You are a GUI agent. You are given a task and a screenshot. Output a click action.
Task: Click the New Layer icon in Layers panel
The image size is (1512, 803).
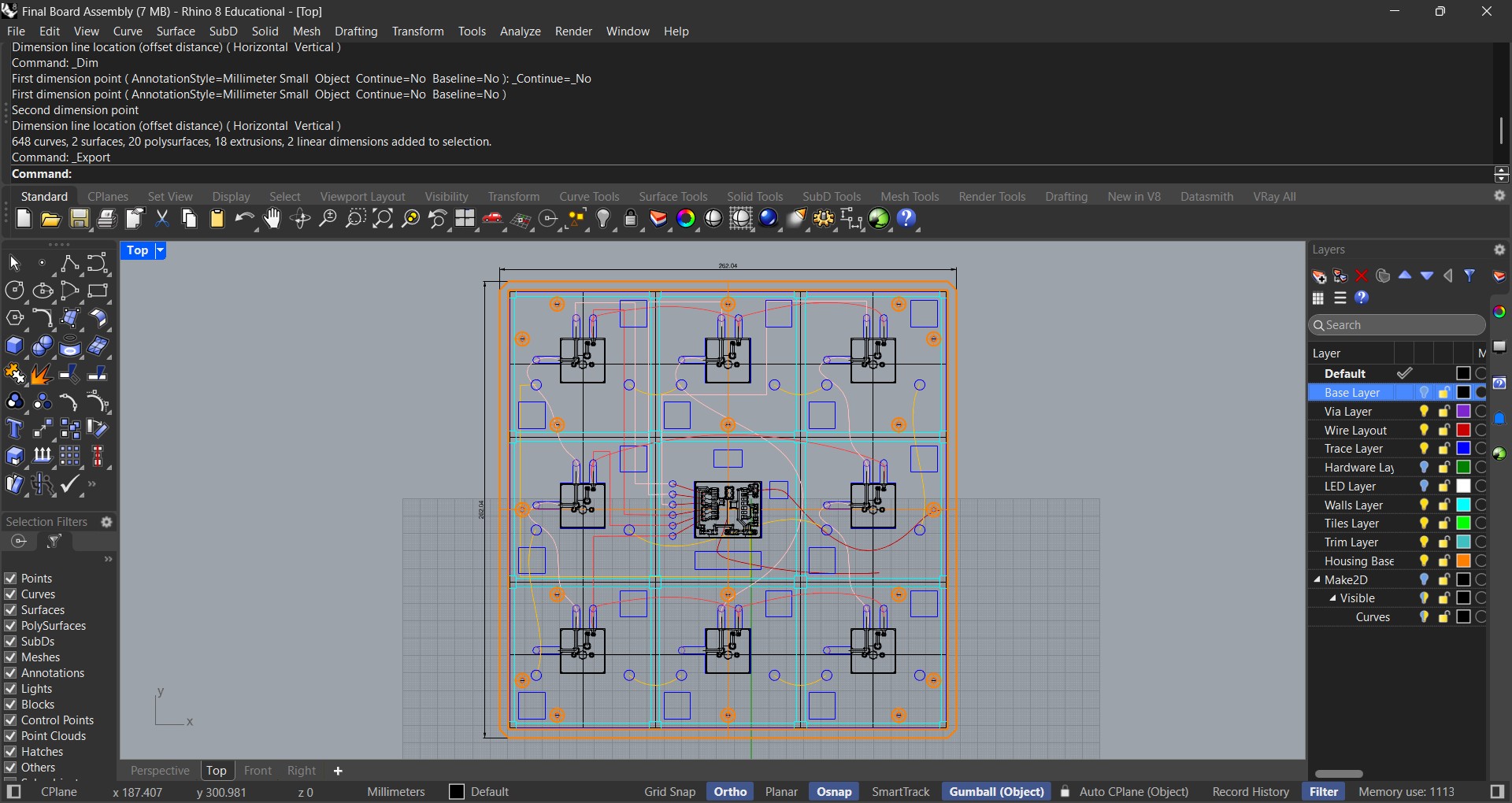tap(1319, 276)
